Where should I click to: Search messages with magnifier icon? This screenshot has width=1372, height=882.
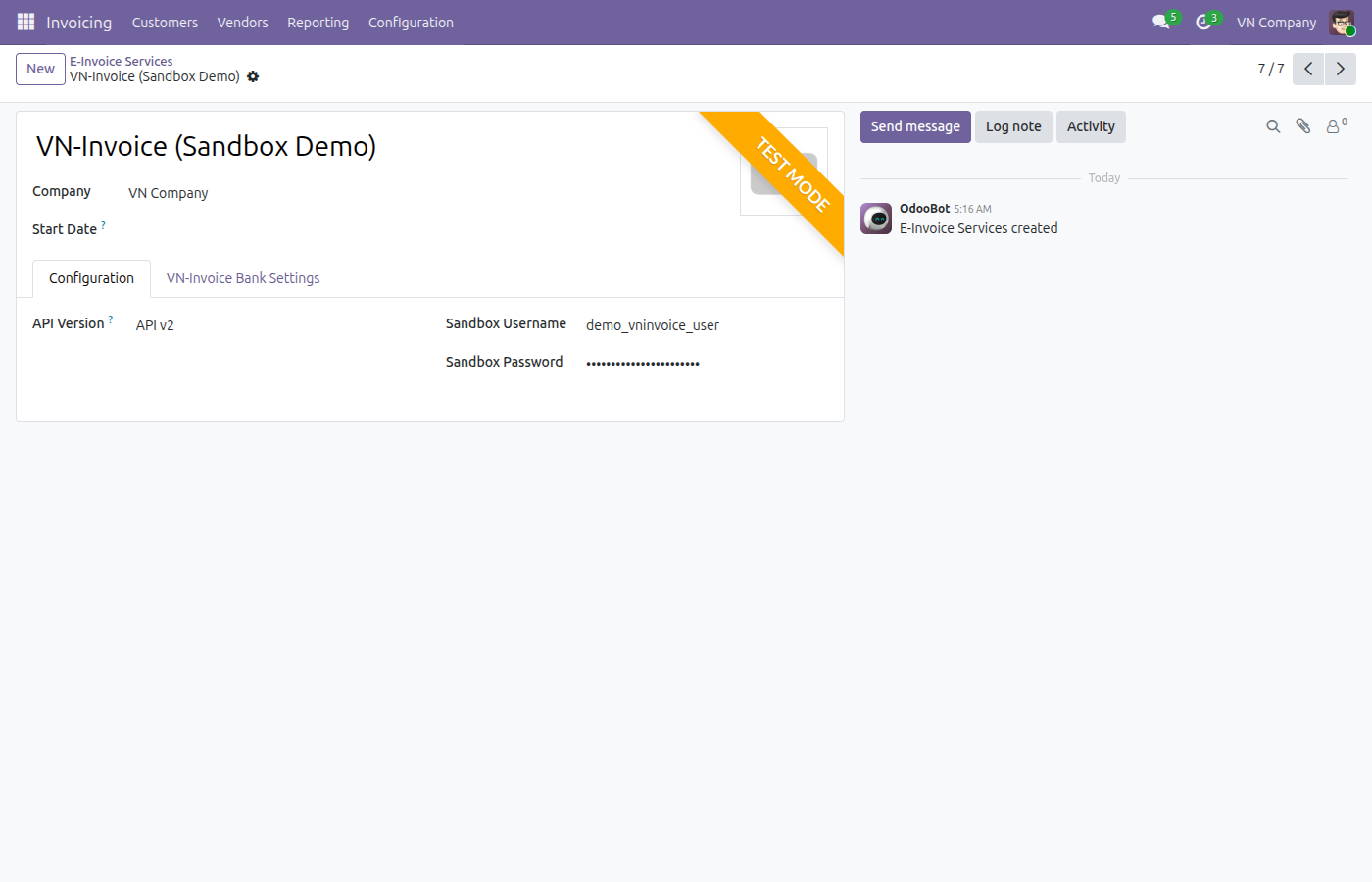(x=1273, y=126)
